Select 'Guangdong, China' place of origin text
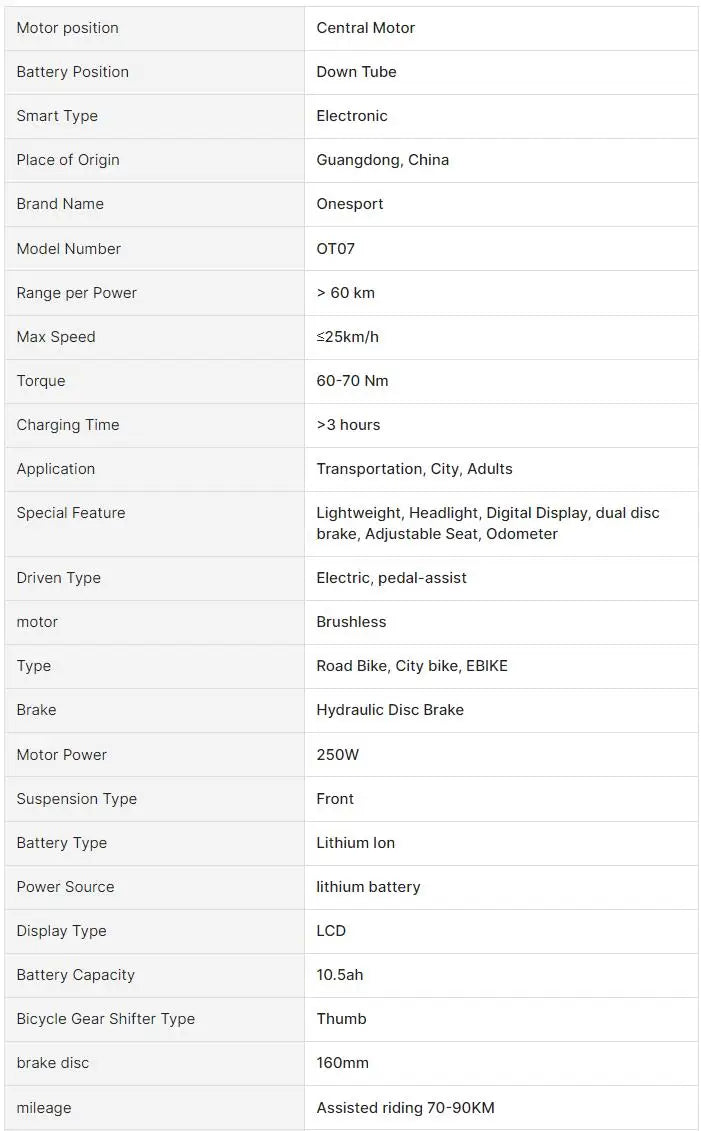Screen dimensions: 701x1131 382,160
